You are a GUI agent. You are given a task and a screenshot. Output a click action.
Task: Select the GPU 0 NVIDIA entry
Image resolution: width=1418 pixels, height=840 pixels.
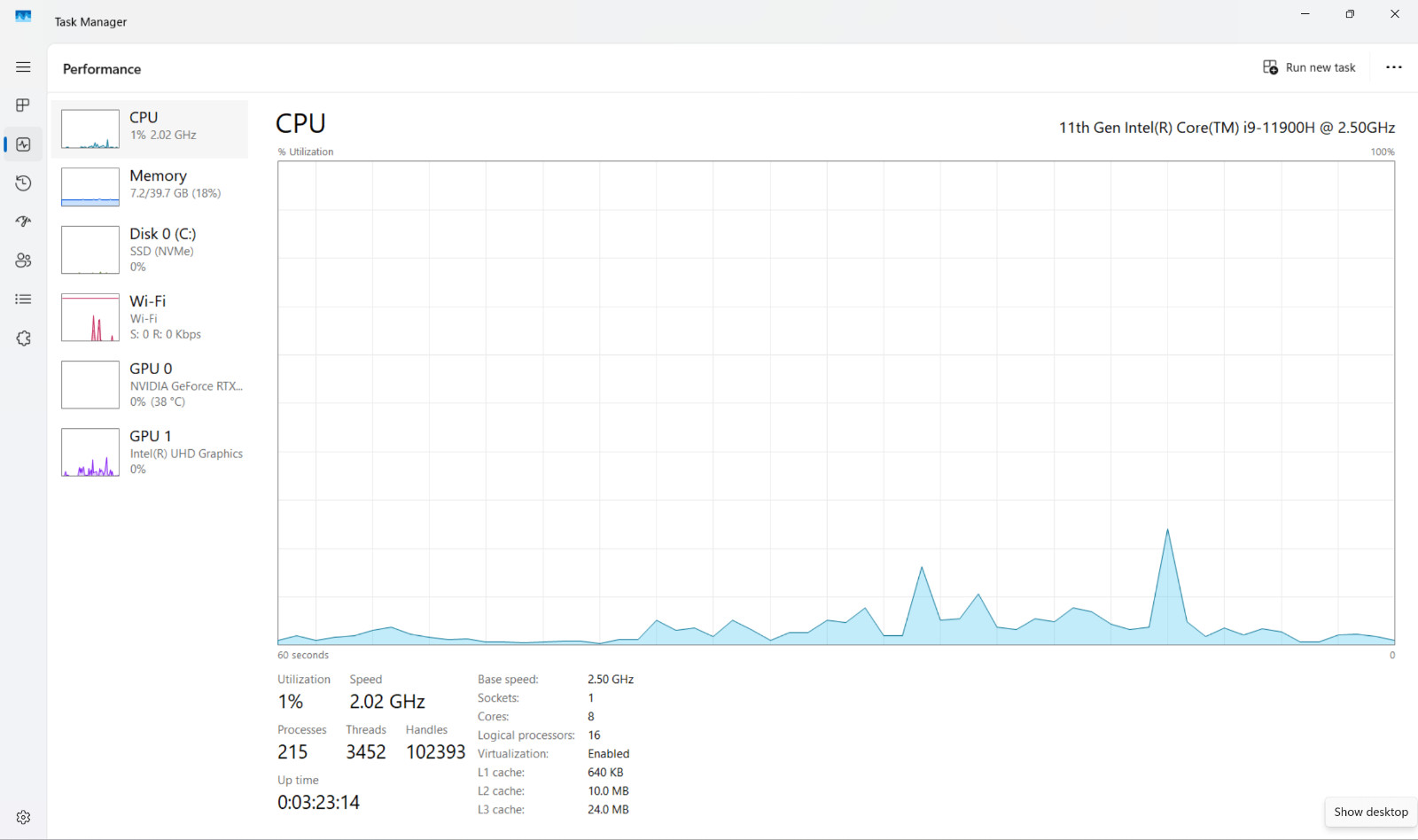pos(150,385)
